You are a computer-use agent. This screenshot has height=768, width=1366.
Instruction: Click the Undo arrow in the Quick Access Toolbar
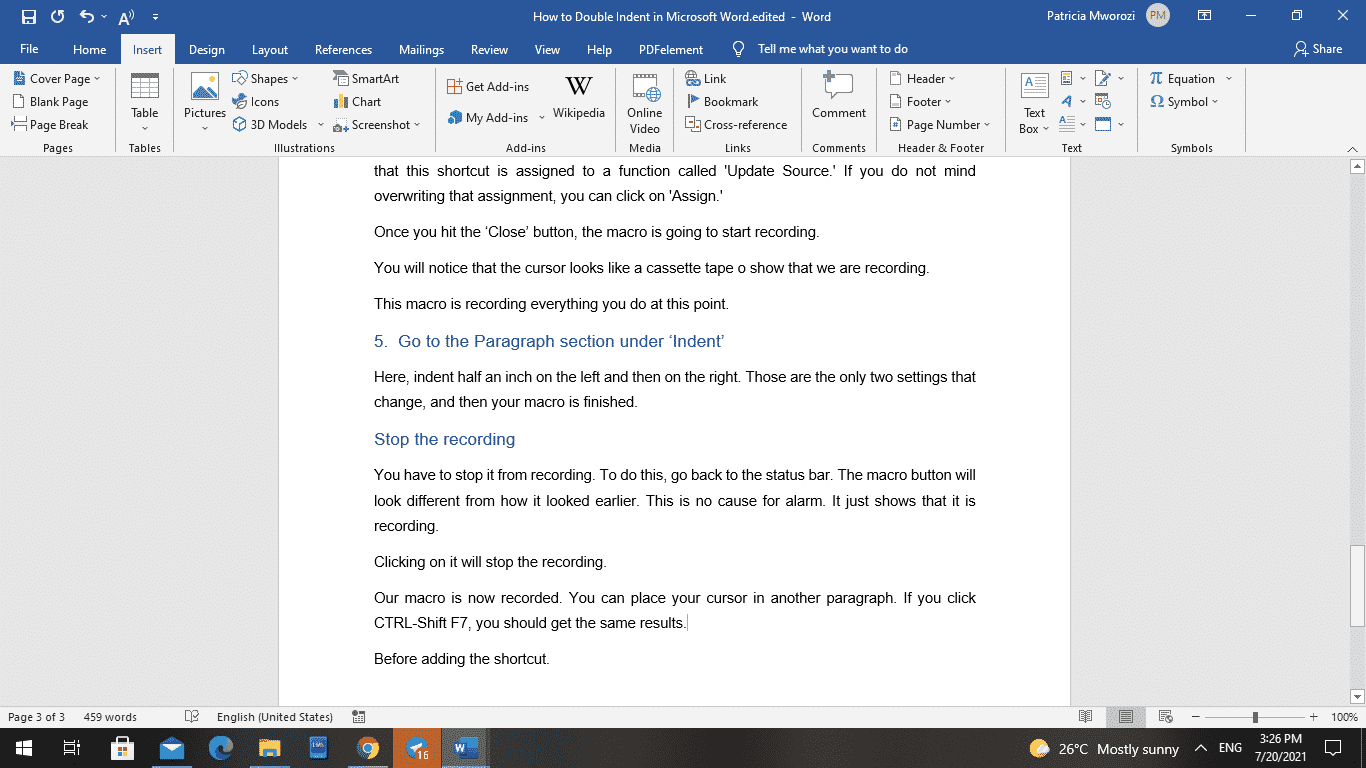coord(87,17)
